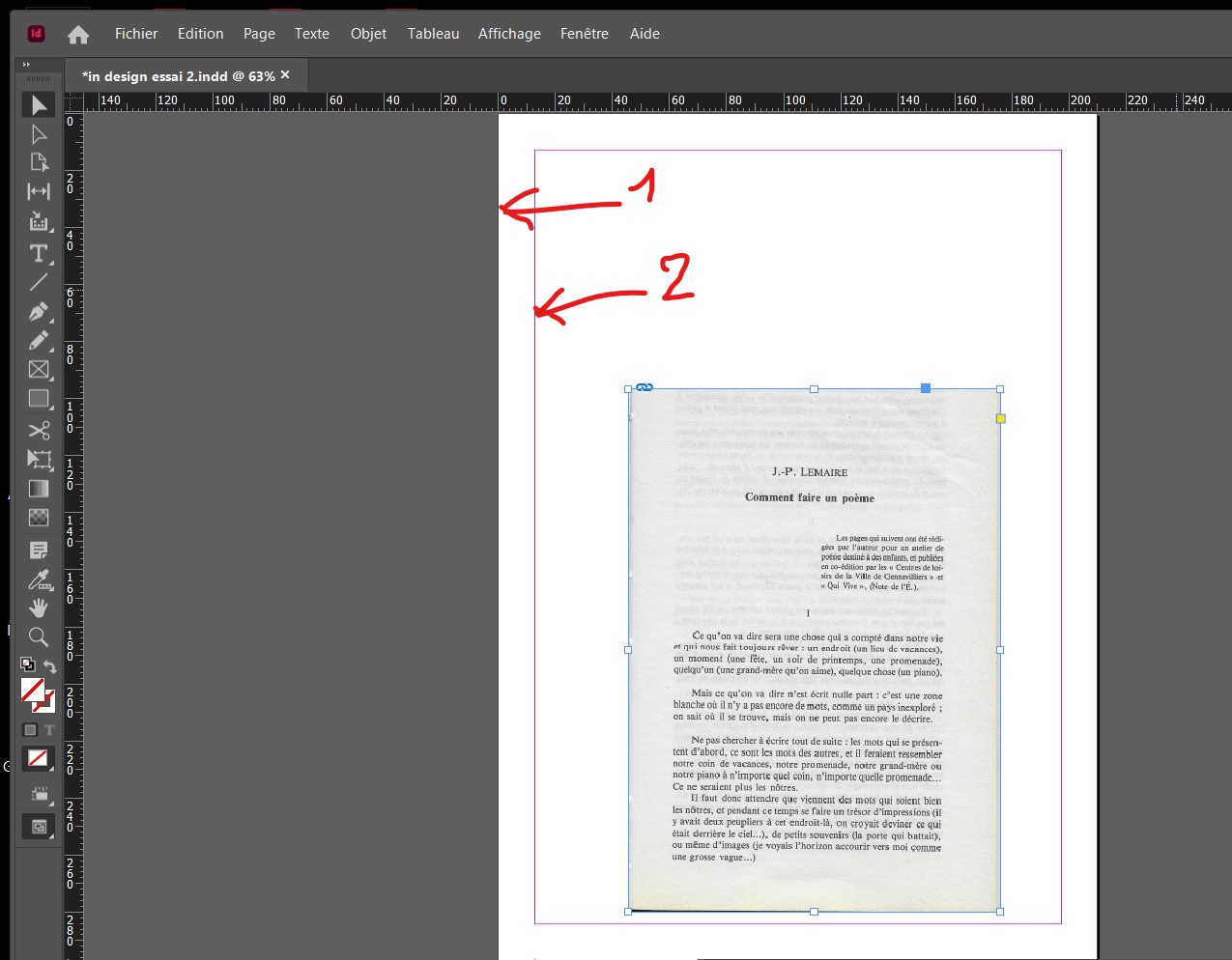
Task: Collapse the toolbar with the double-chevron
Action: [x=24, y=64]
